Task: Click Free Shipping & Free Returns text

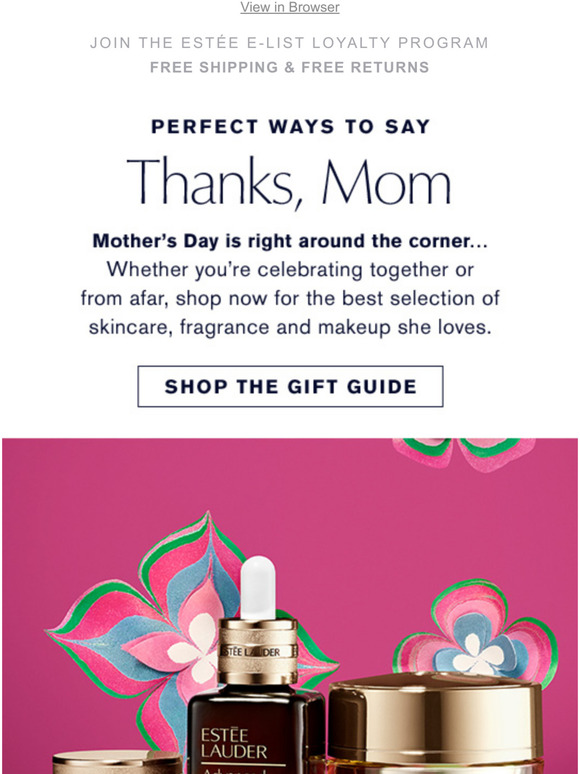Action: tap(290, 67)
